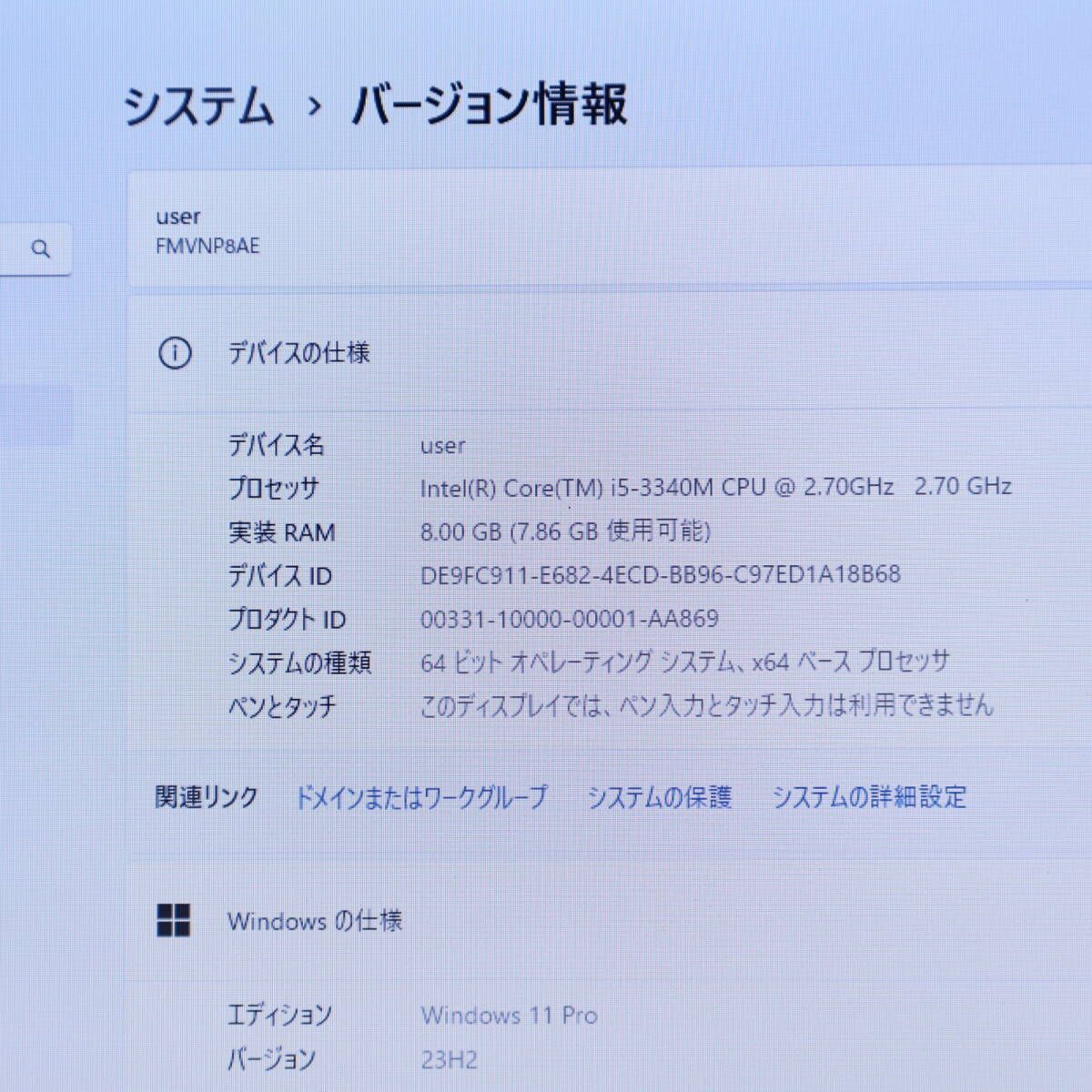Viewport: 1092px width, 1092px height.
Task: Open システムの保護 link
Action: [660, 797]
